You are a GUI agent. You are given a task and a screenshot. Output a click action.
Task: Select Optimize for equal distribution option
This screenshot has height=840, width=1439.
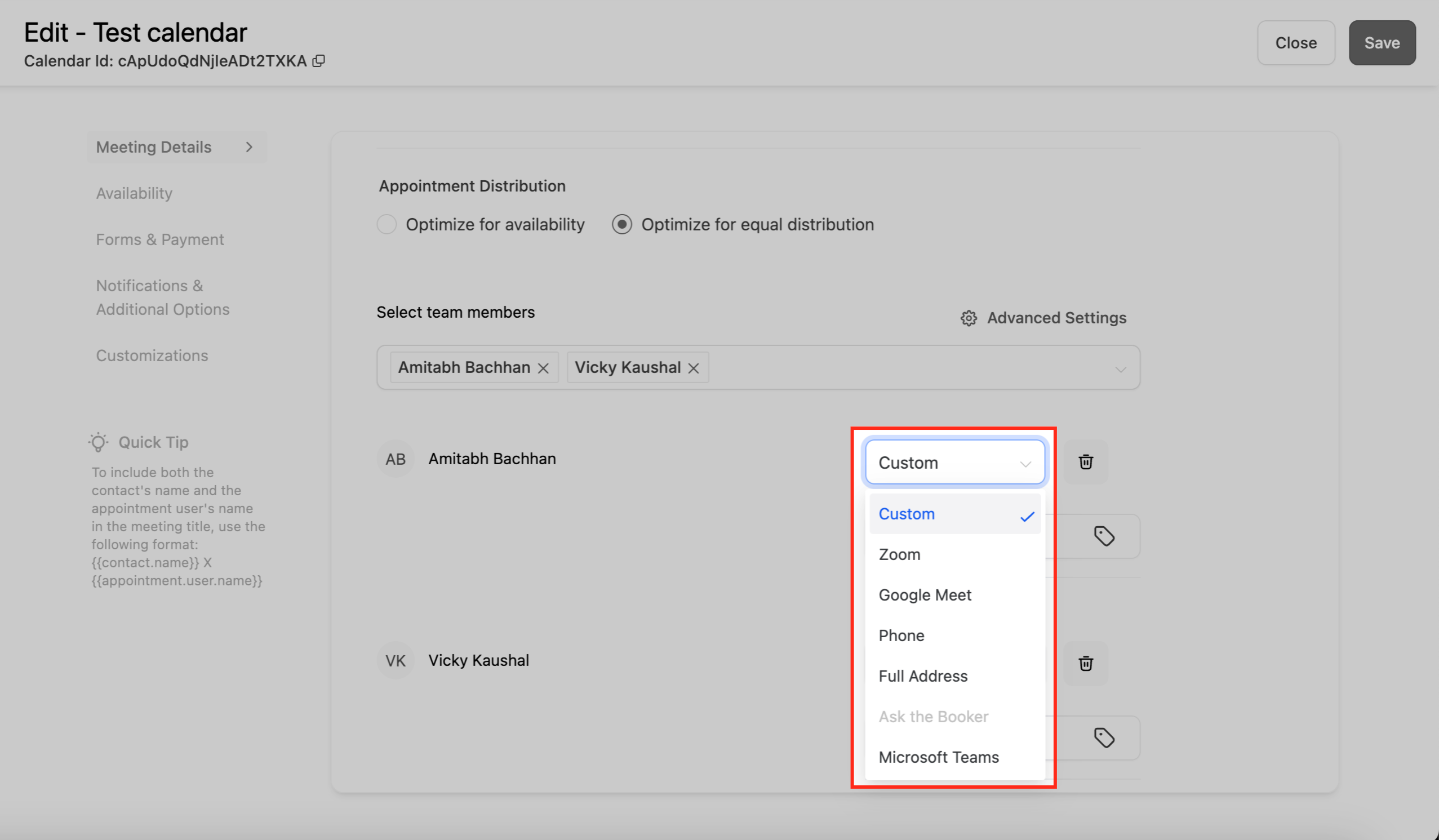point(622,224)
